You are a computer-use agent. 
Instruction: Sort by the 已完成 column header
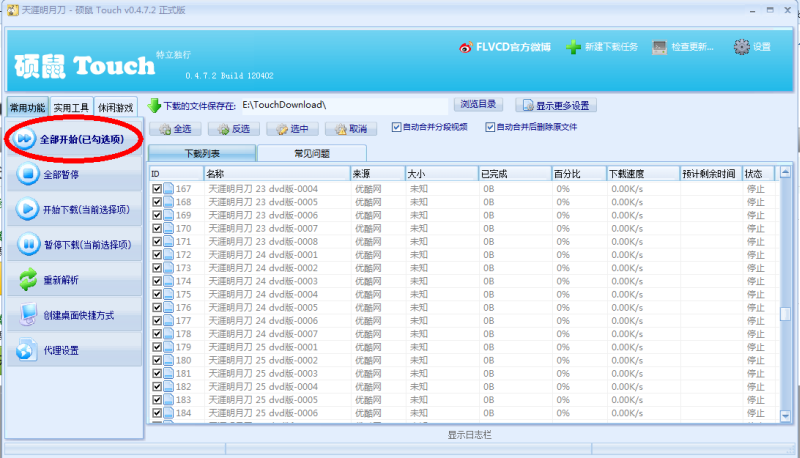[515, 174]
